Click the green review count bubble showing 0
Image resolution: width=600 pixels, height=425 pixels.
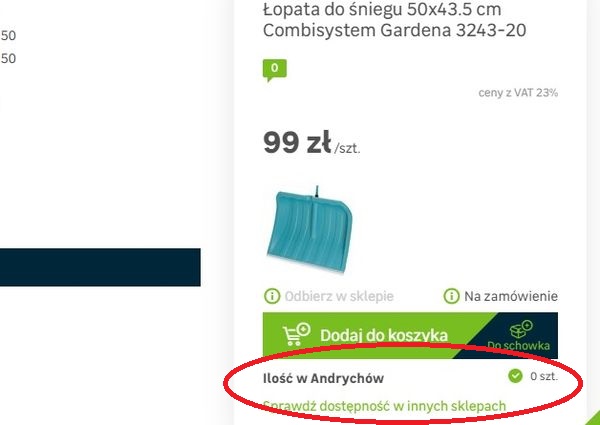pyautogui.click(x=274, y=70)
